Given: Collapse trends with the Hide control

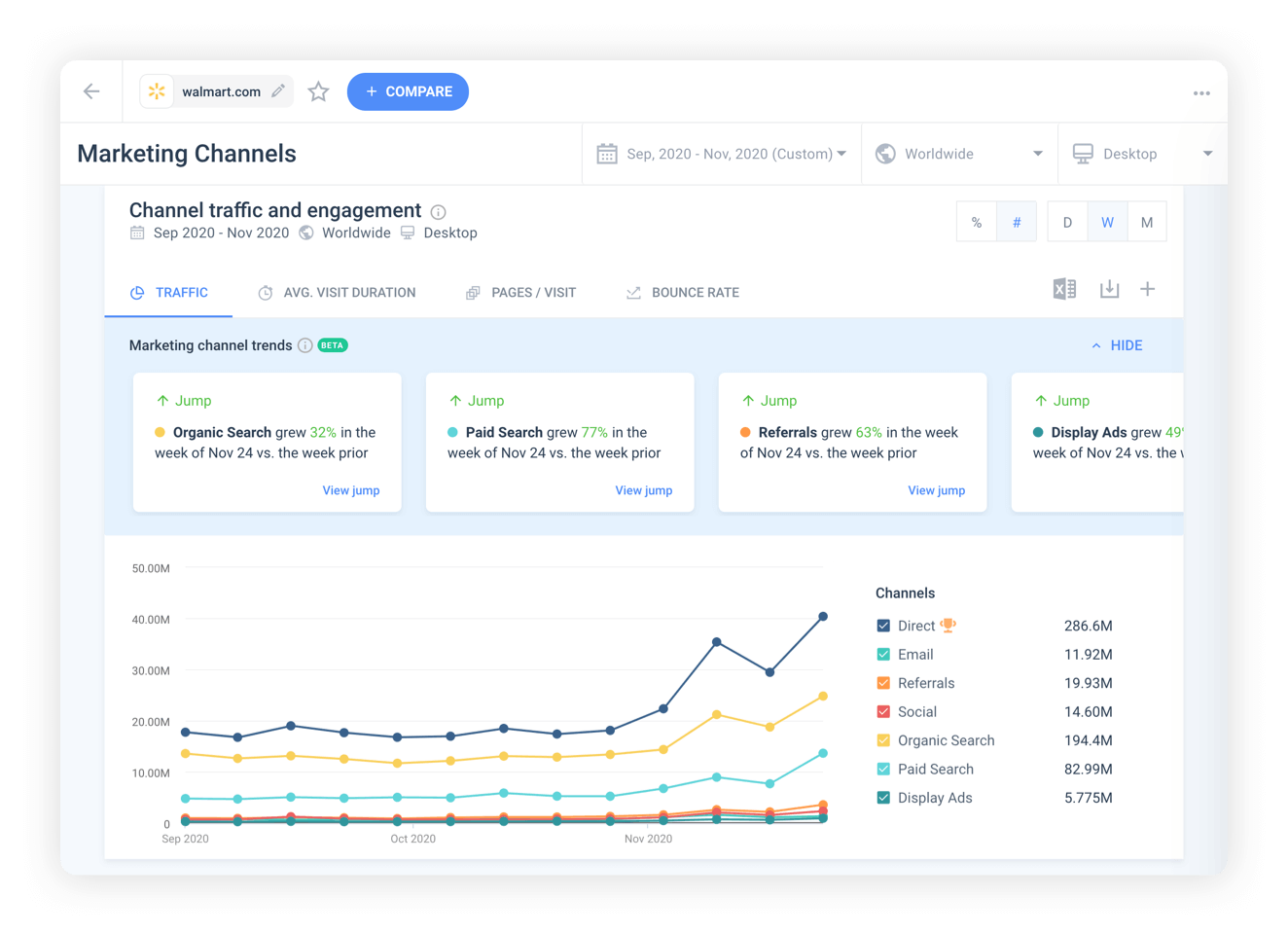Looking at the screenshot, I should click(x=1117, y=345).
